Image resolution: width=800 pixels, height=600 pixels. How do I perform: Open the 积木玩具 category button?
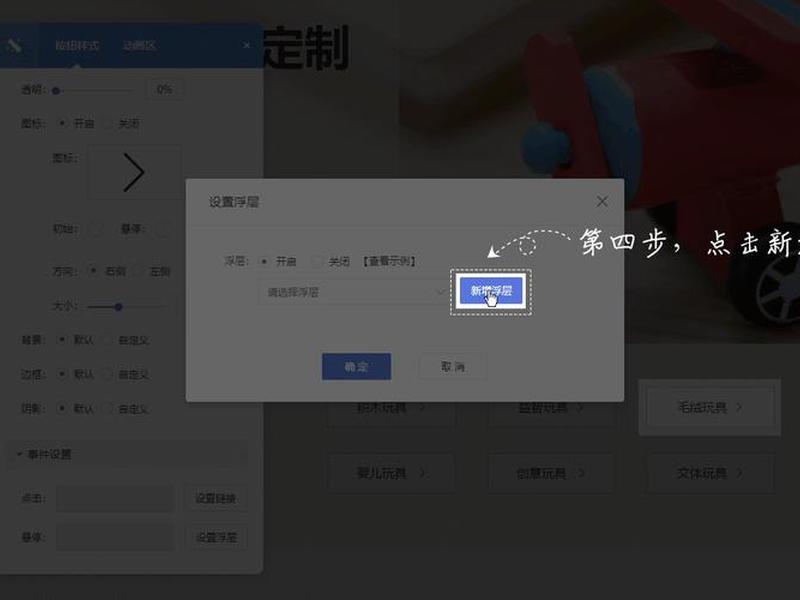click(x=391, y=407)
